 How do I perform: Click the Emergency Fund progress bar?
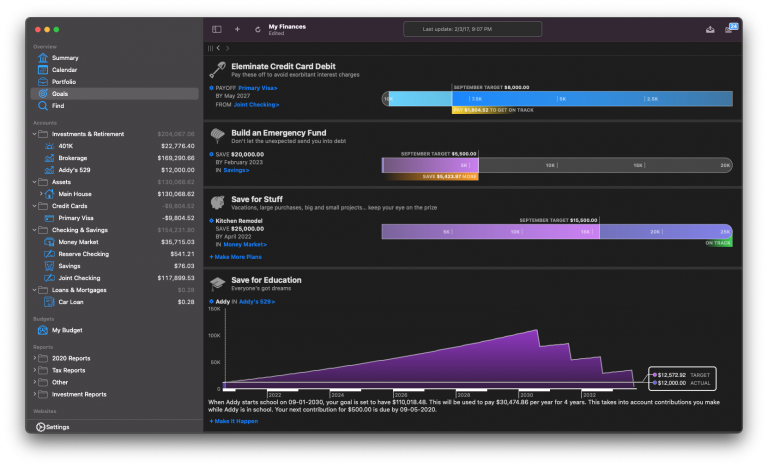click(x=557, y=166)
